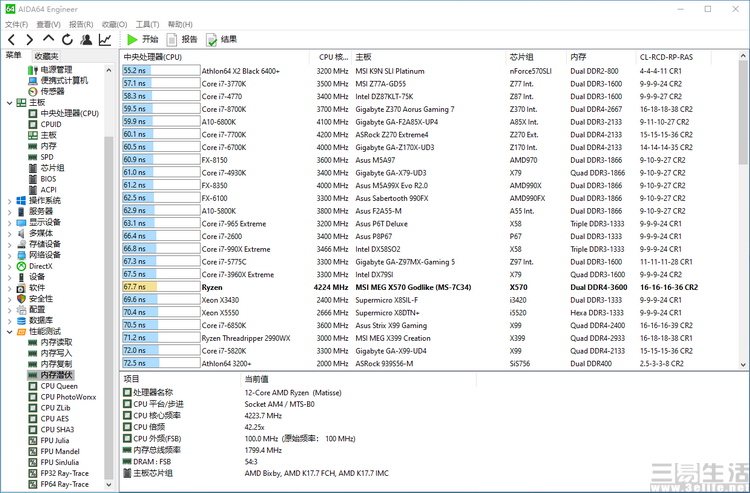
Task: Collapse the 主板 tree node
Action: 10,103
